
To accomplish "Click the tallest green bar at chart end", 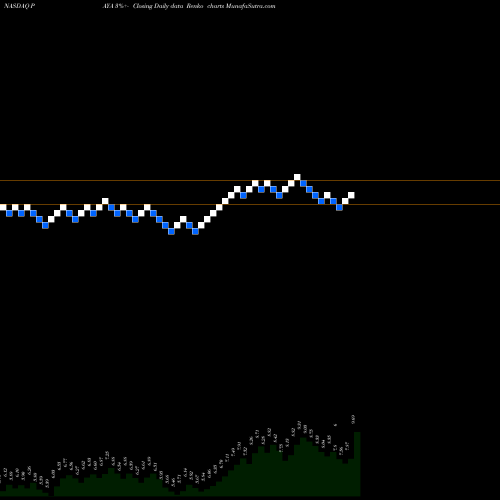I will [357, 464].
